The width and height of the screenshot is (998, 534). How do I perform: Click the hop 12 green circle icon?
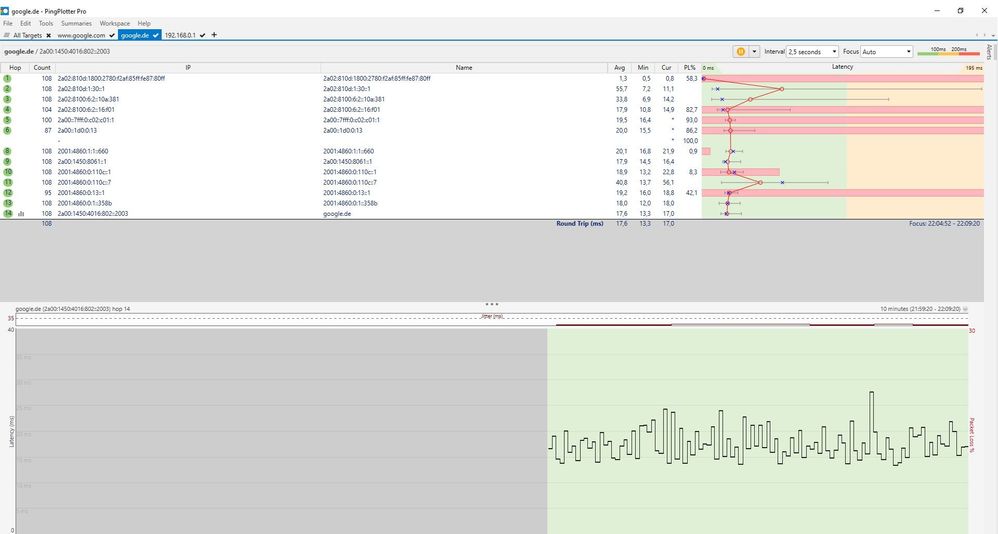pyautogui.click(x=8, y=193)
